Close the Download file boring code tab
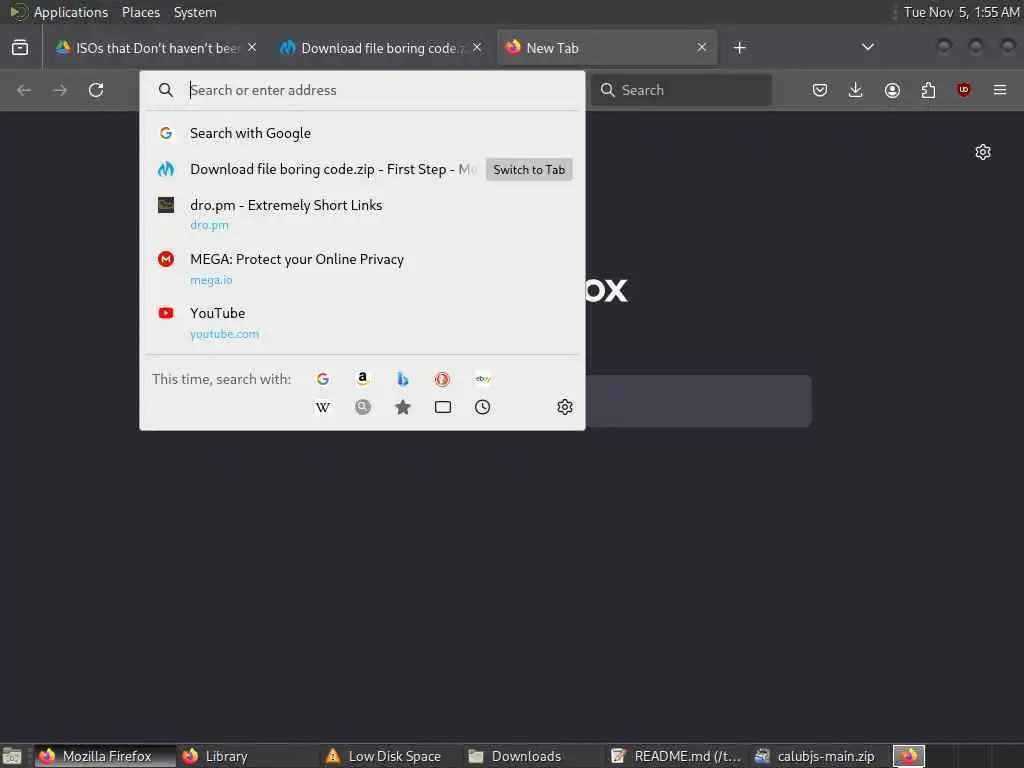The height and width of the screenshot is (768, 1024). click(x=477, y=48)
